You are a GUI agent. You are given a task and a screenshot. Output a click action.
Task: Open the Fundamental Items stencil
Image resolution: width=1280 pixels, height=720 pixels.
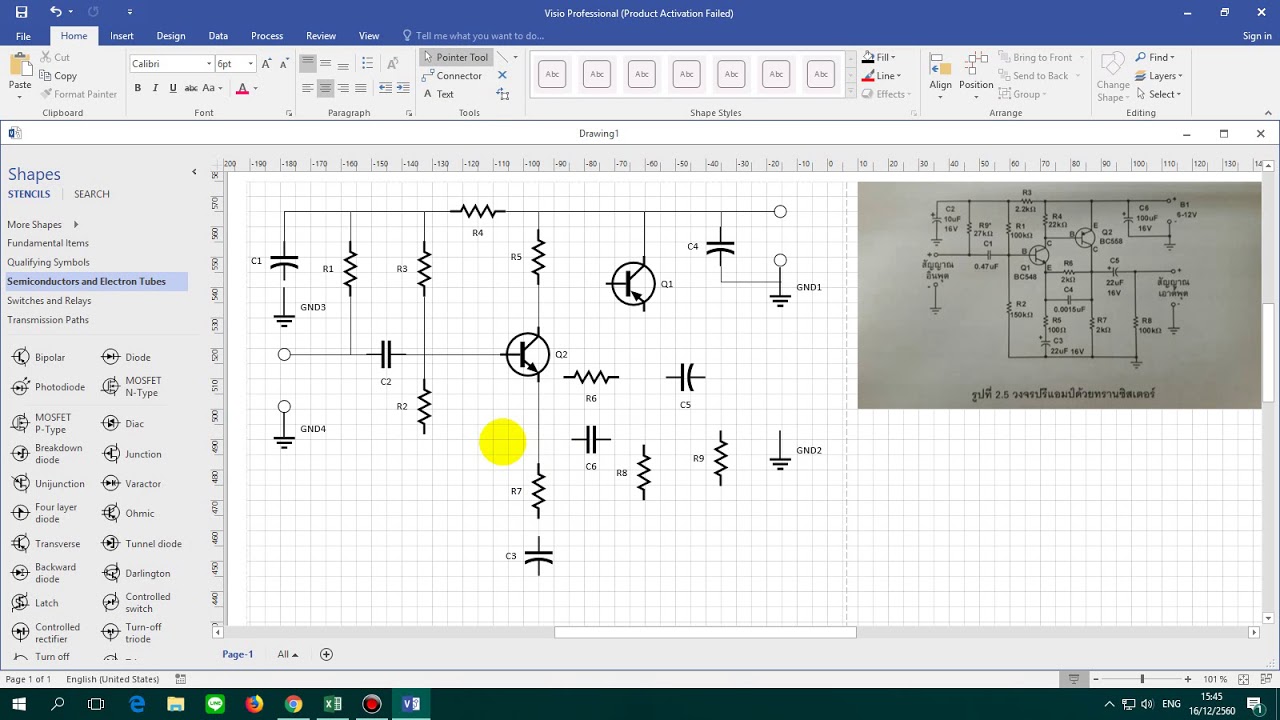48,243
